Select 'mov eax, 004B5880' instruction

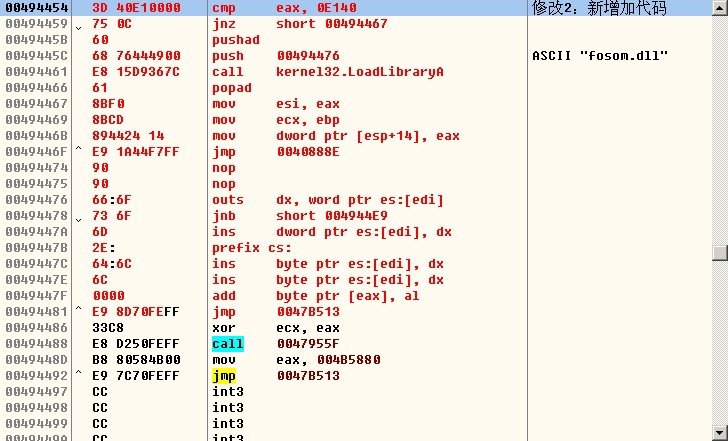pyautogui.click(x=296, y=360)
